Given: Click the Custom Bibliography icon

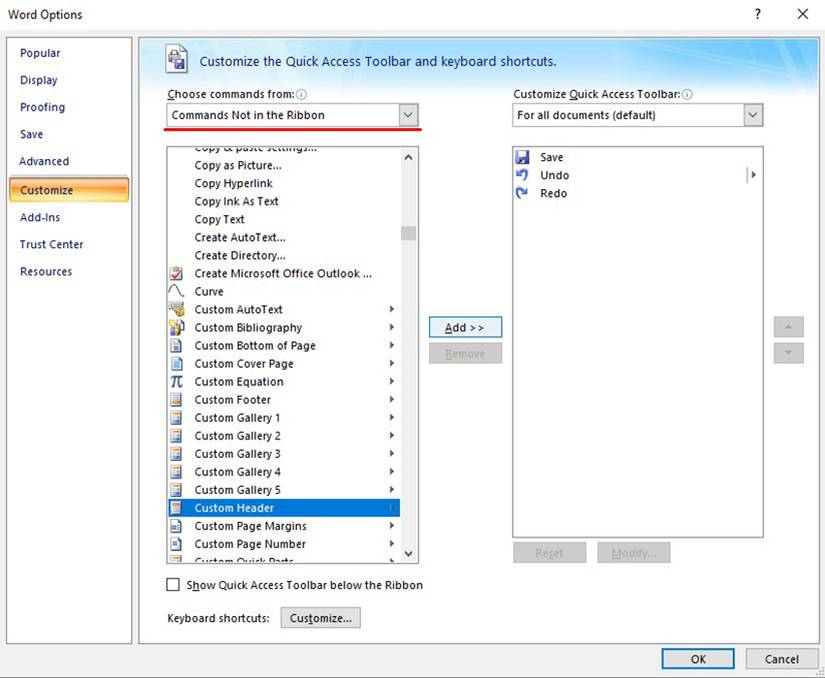Looking at the screenshot, I should tap(176, 327).
